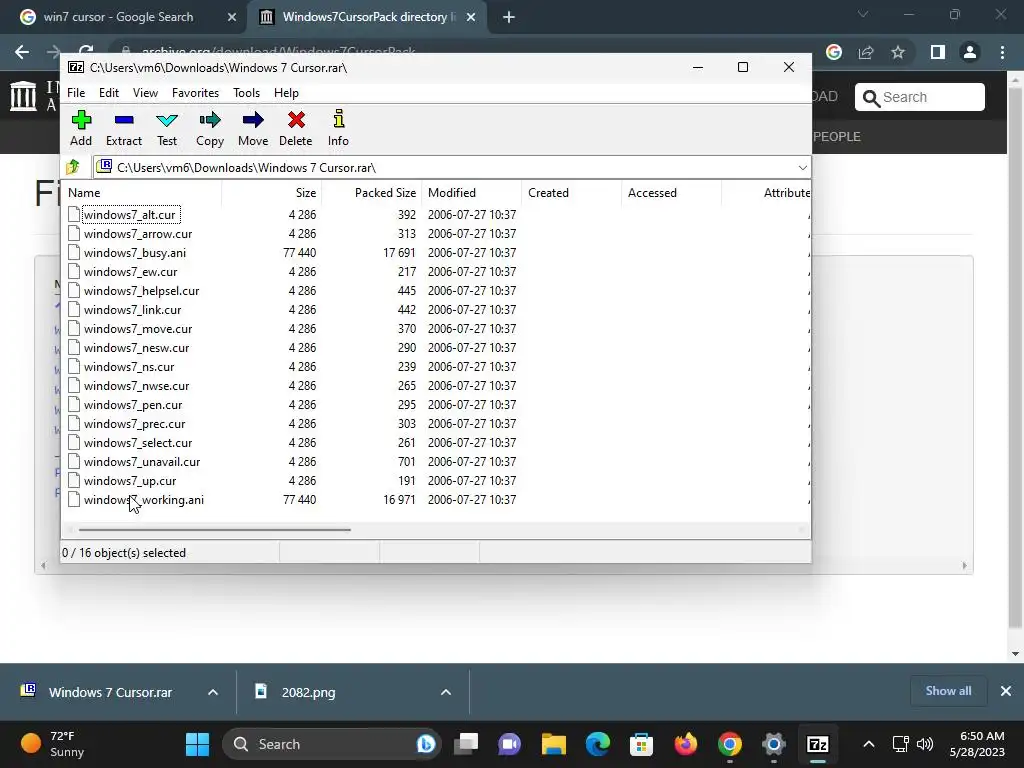
Task: Expand the 7-Zip address path dropdown
Action: tap(803, 168)
